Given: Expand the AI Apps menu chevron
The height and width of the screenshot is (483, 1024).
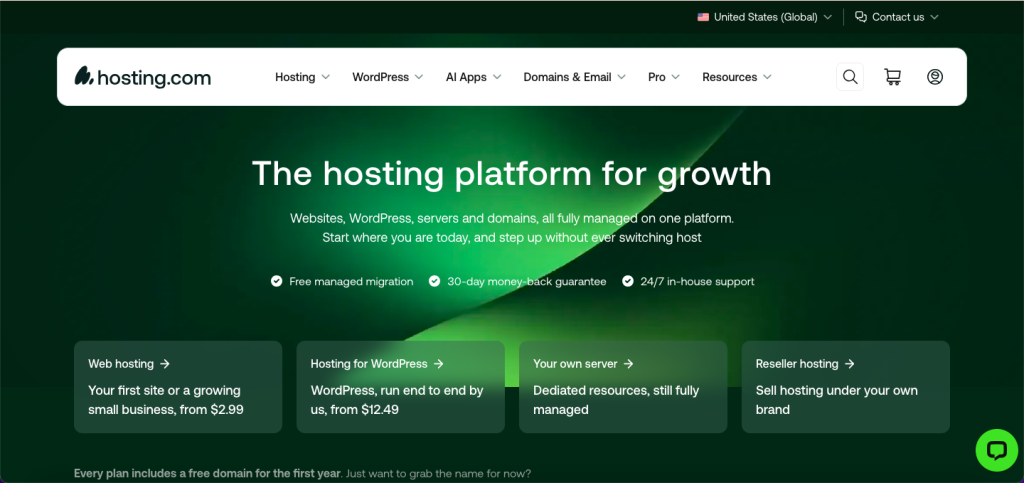Looking at the screenshot, I should [x=497, y=77].
